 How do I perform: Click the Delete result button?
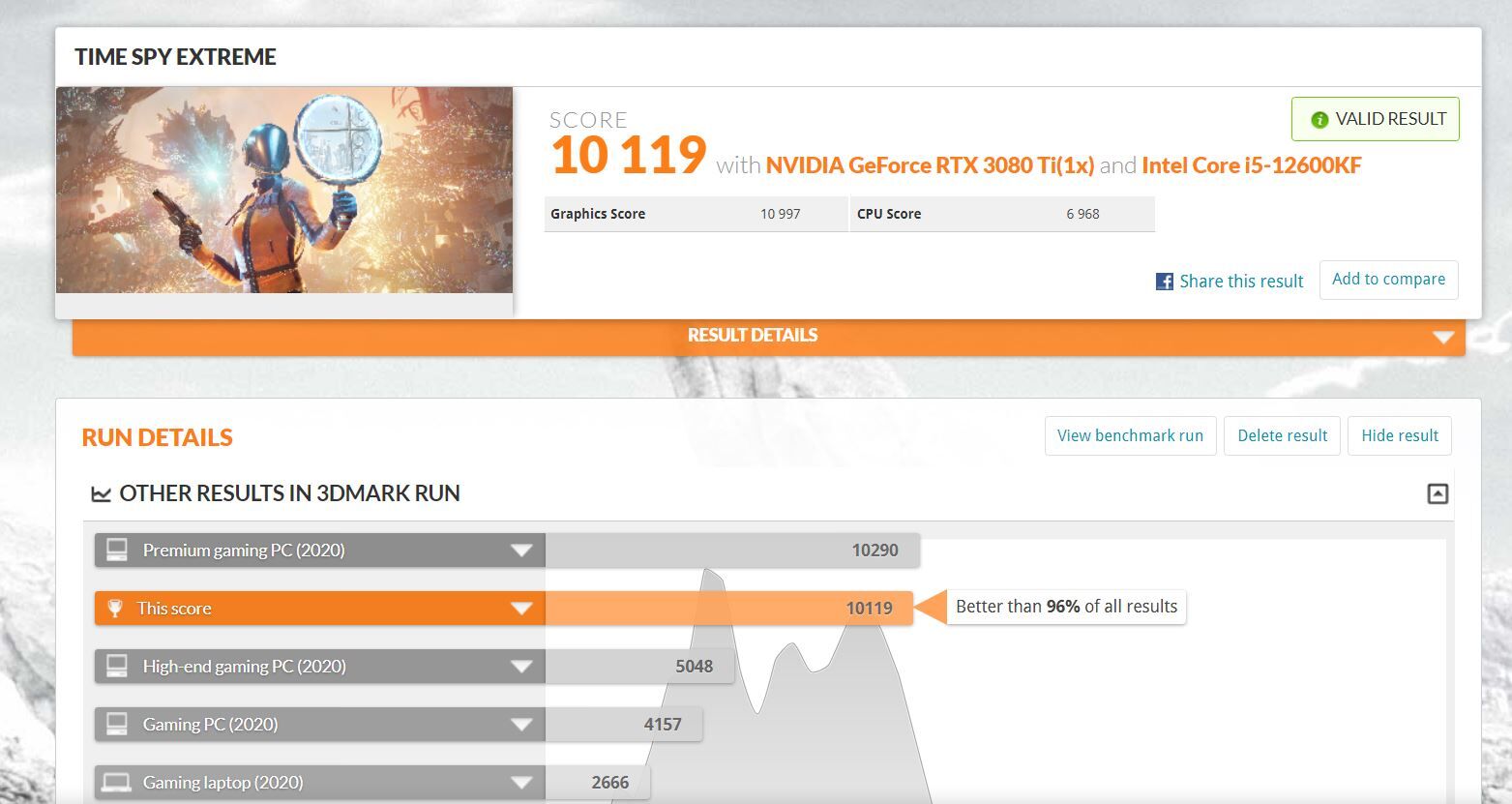(1282, 435)
